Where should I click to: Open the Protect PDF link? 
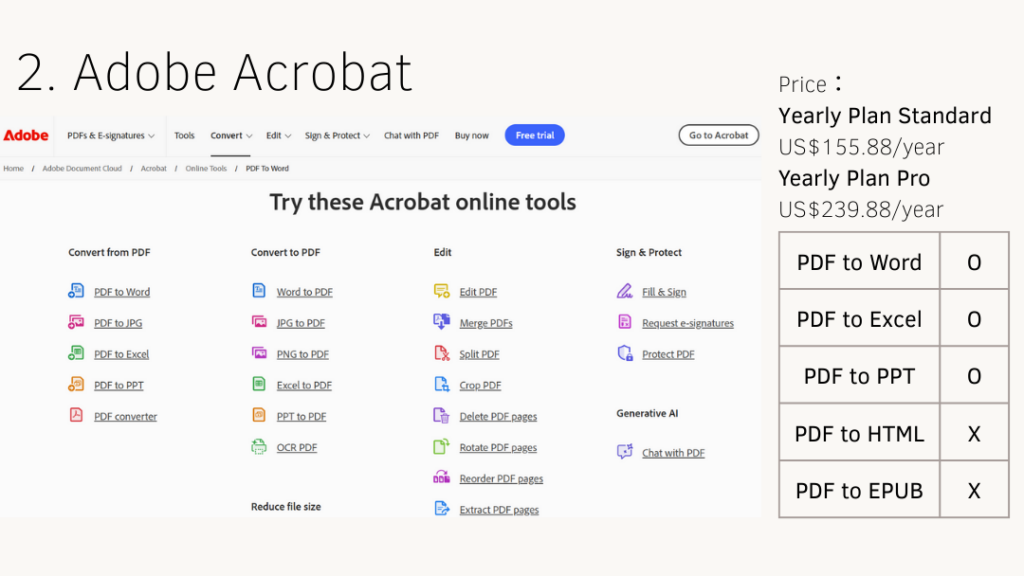tap(668, 354)
